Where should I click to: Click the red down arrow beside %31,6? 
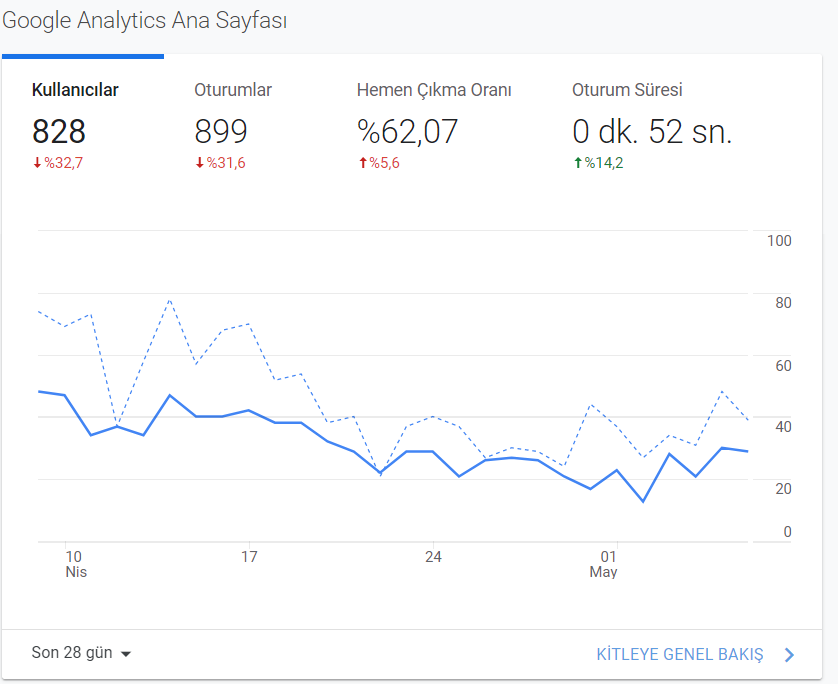pyautogui.click(x=199, y=163)
